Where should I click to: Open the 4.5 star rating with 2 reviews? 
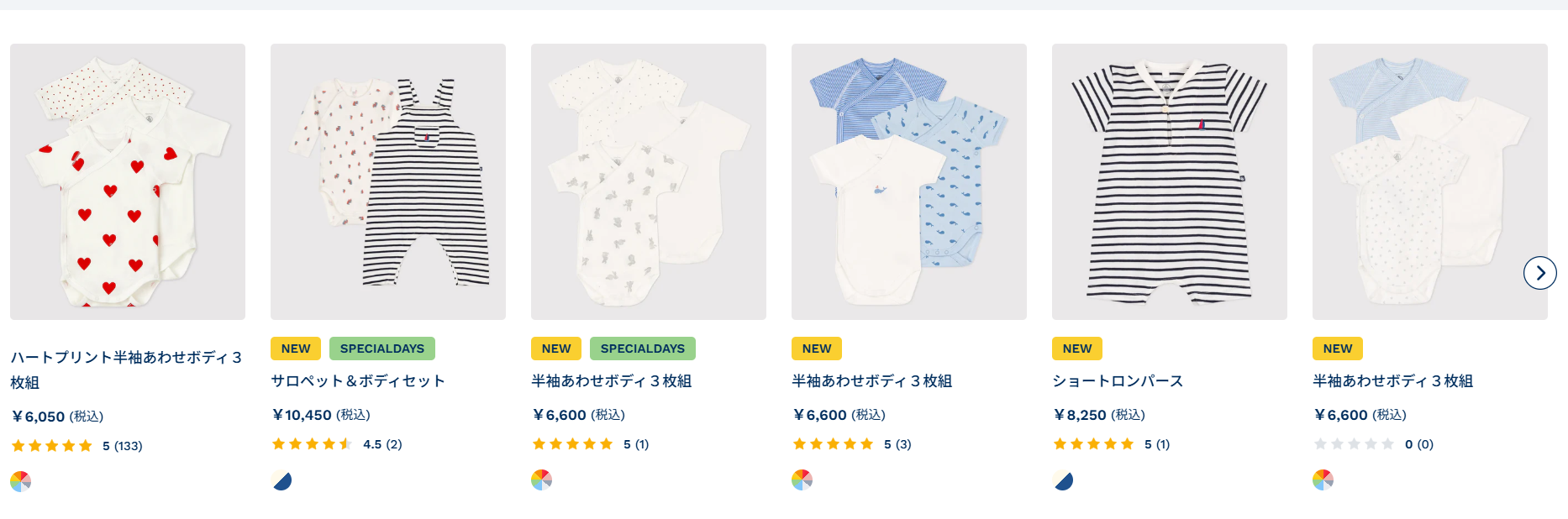(337, 444)
